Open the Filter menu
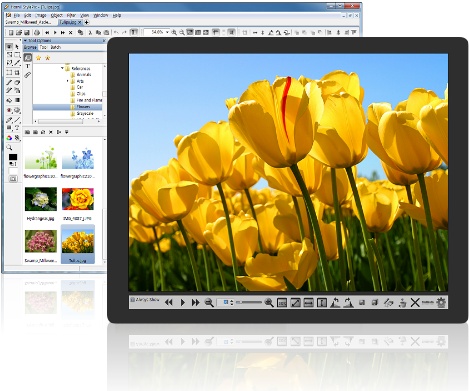Viewport: 469px width, 391px height. pyautogui.click(x=71, y=15)
